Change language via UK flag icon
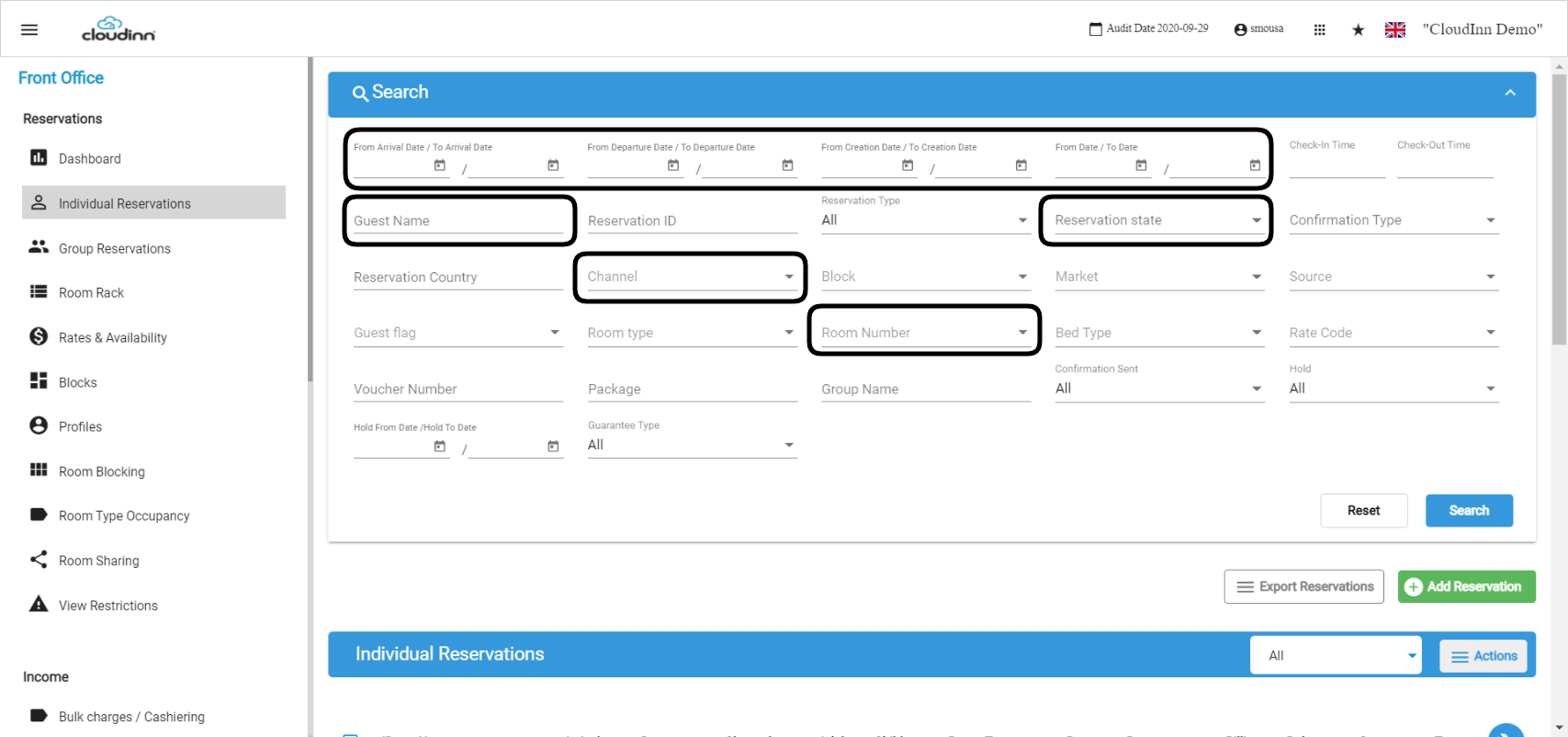This screenshot has height=737, width=1568. click(x=1395, y=29)
